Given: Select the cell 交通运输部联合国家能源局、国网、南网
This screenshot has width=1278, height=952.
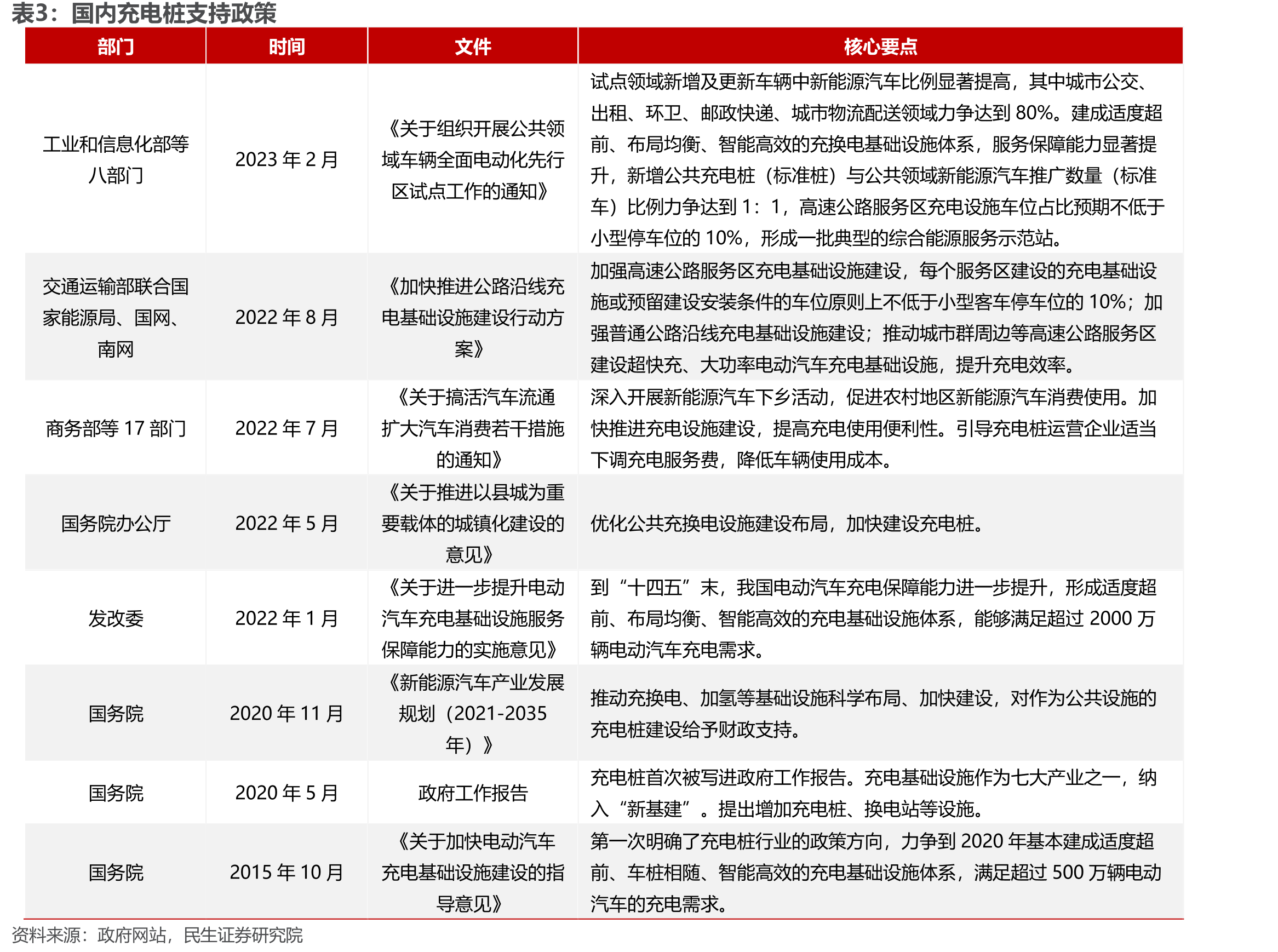Looking at the screenshot, I should [115, 318].
